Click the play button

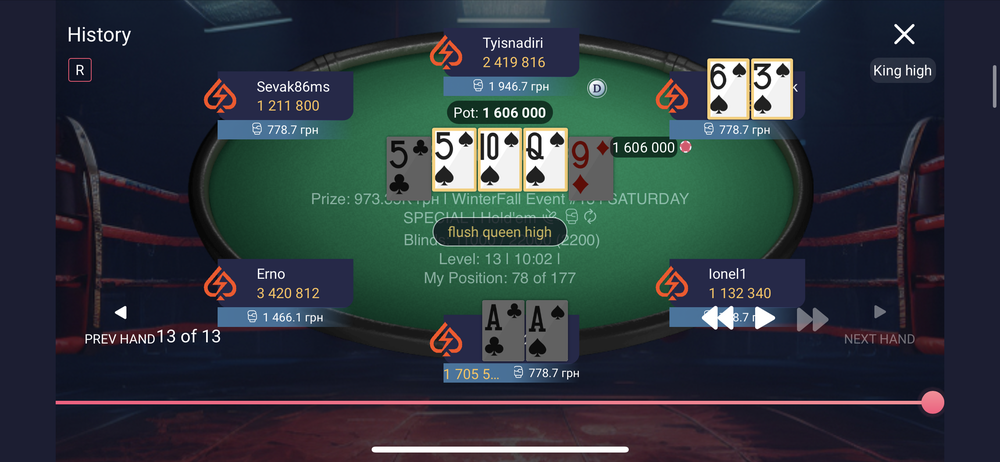[764, 318]
